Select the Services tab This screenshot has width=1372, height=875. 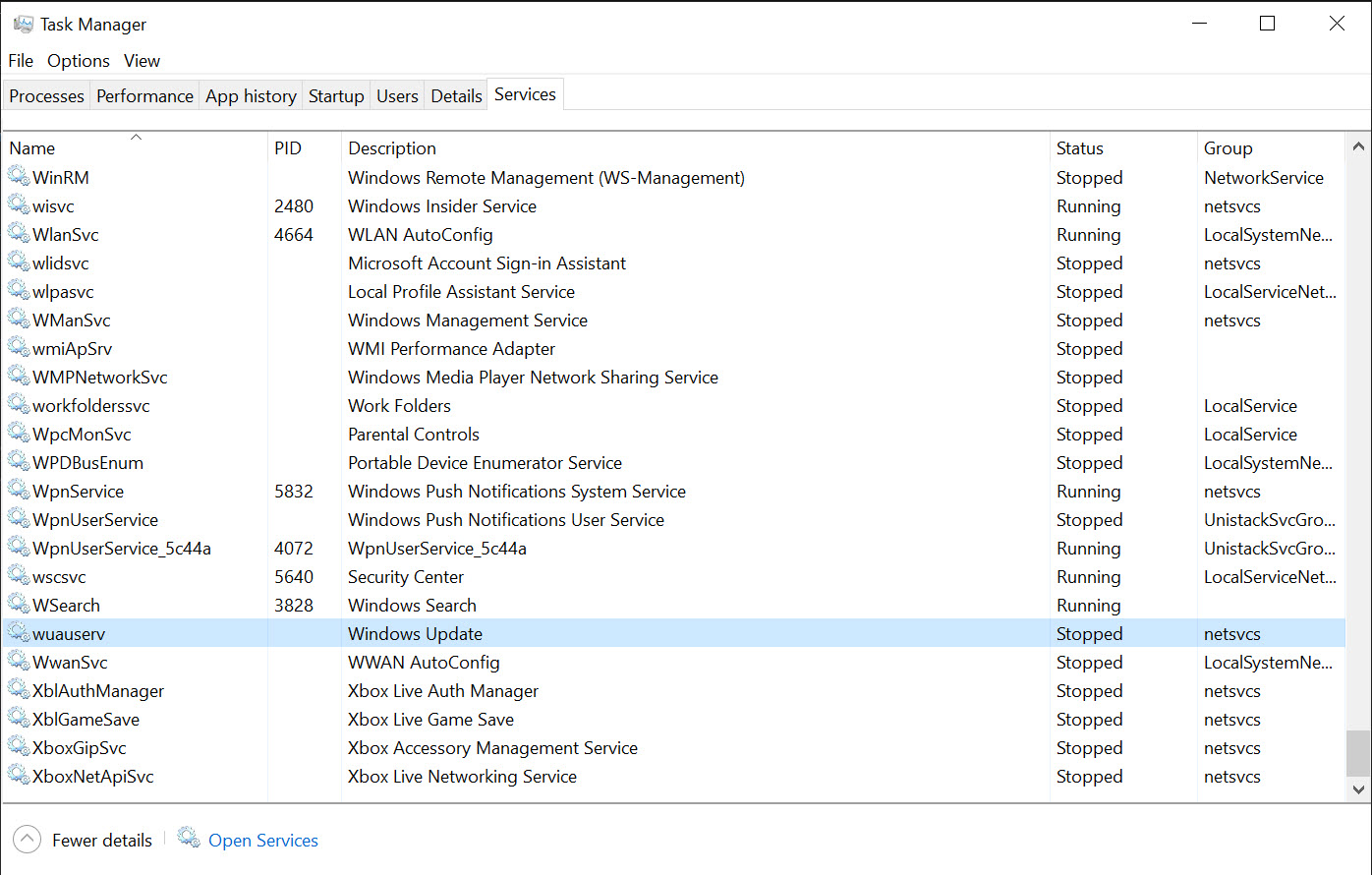[x=525, y=94]
